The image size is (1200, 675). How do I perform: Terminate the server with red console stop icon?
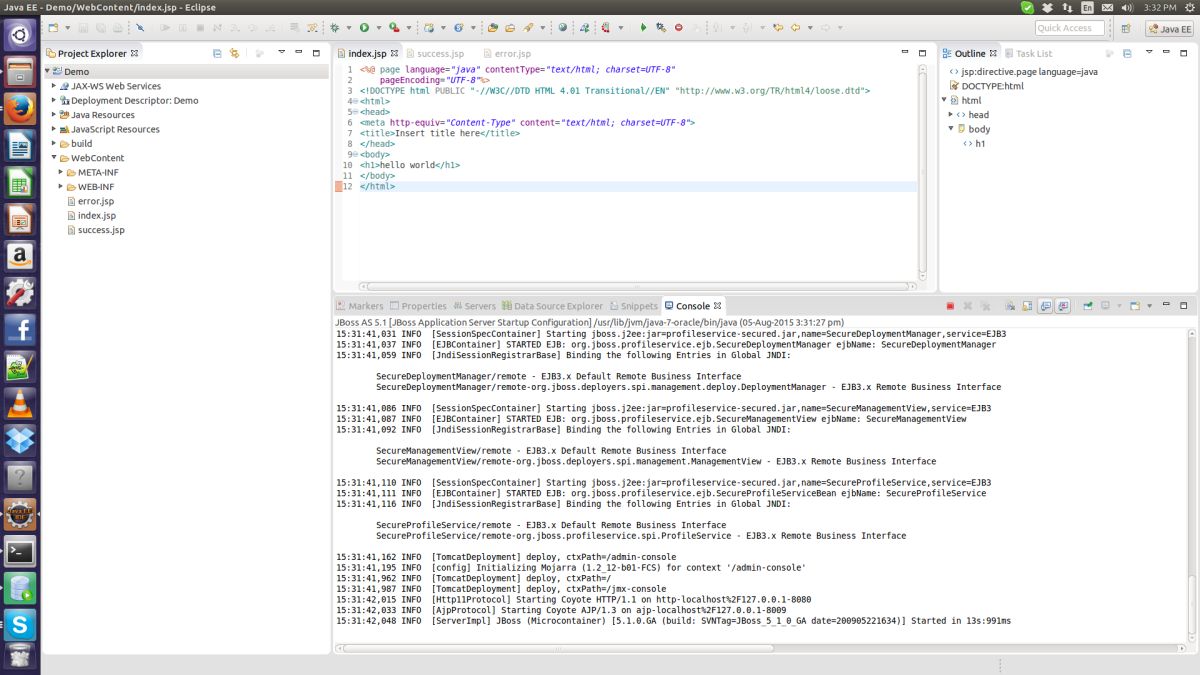pos(950,306)
